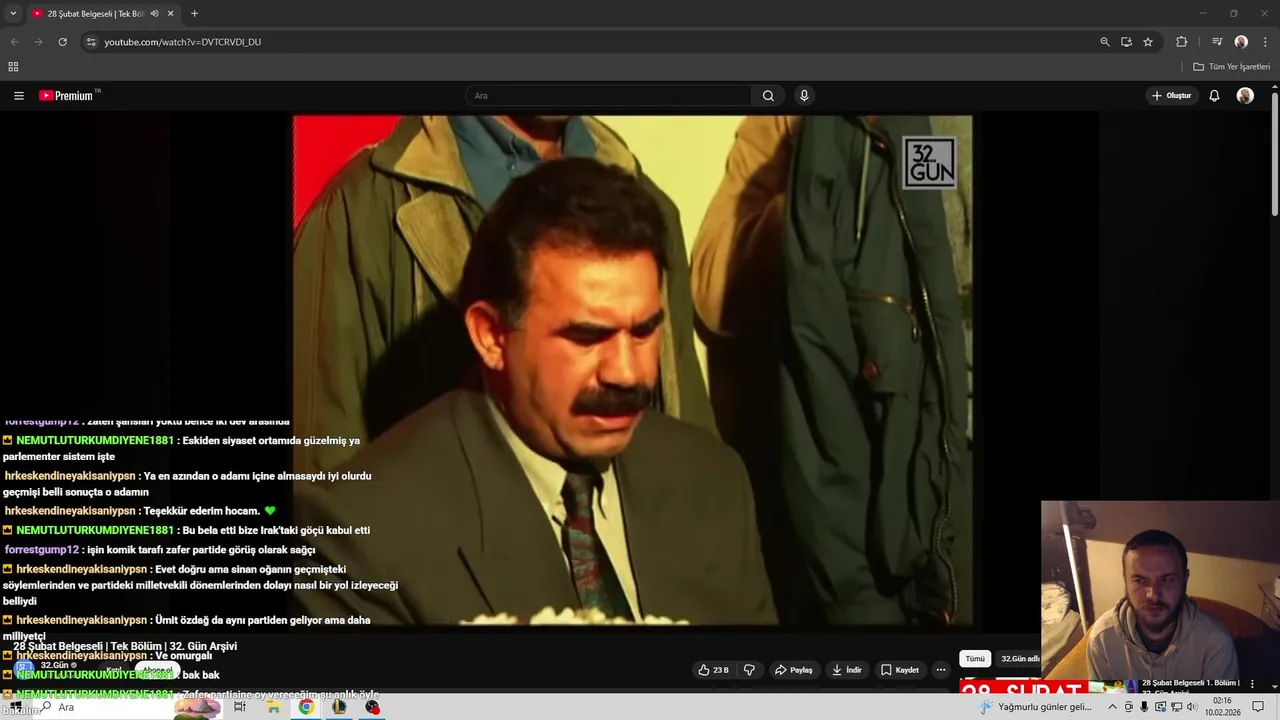Open Yağmurlu günler weather widget
Viewport: 1280px width, 720px height.
1036,707
